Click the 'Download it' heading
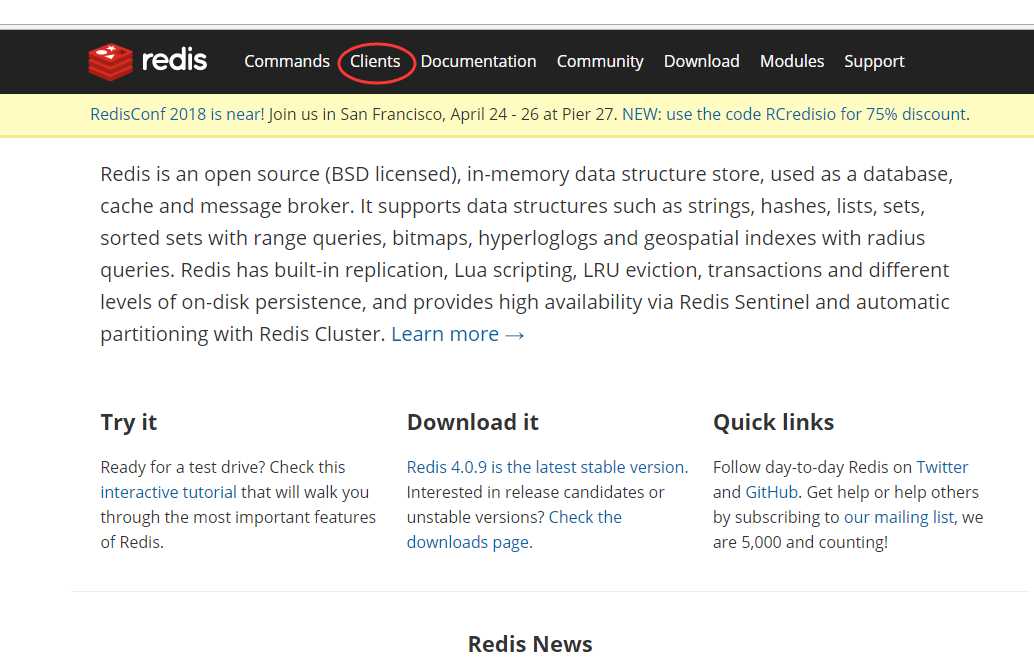Screen dimensions: 1034x672 (x=473, y=422)
